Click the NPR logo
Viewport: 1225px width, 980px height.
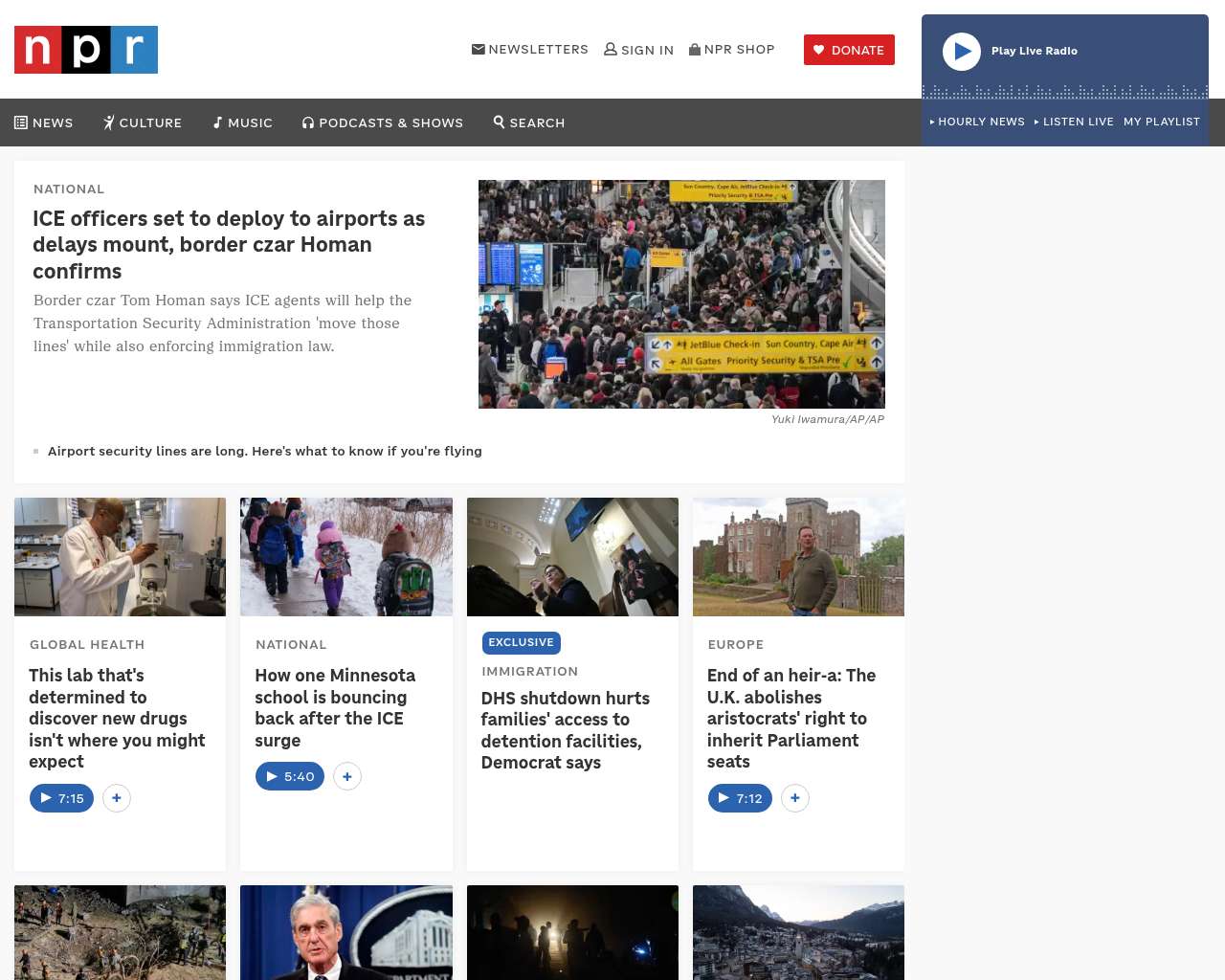[x=86, y=50]
